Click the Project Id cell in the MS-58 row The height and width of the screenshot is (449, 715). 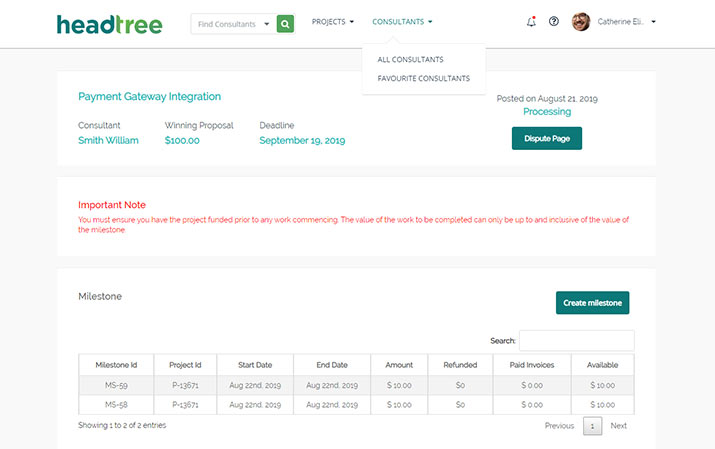coord(185,405)
